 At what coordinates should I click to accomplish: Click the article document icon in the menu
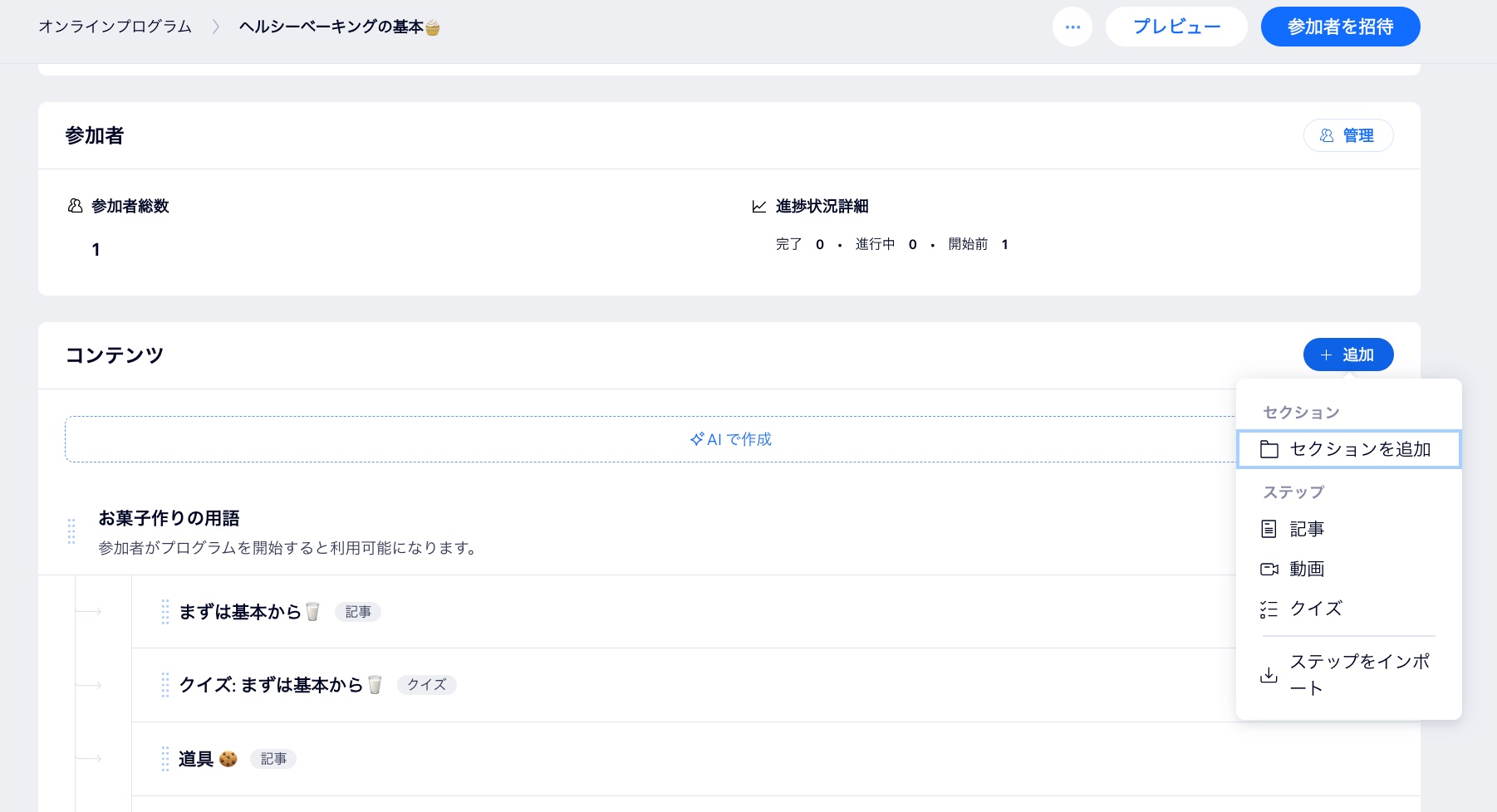pyautogui.click(x=1269, y=529)
